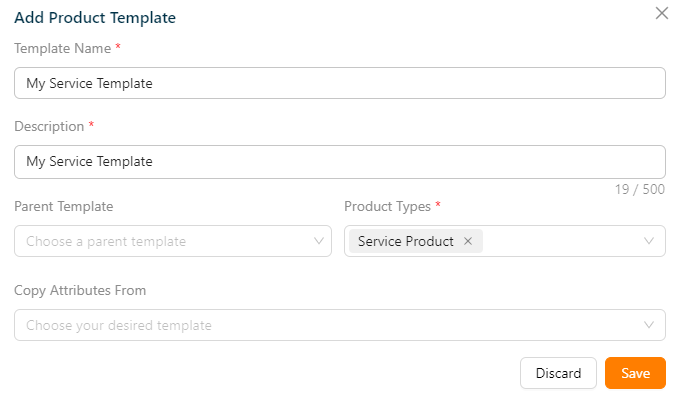The width and height of the screenshot is (680, 404).
Task: Expand the Parent Template dropdown arrow
Action: click(x=320, y=241)
